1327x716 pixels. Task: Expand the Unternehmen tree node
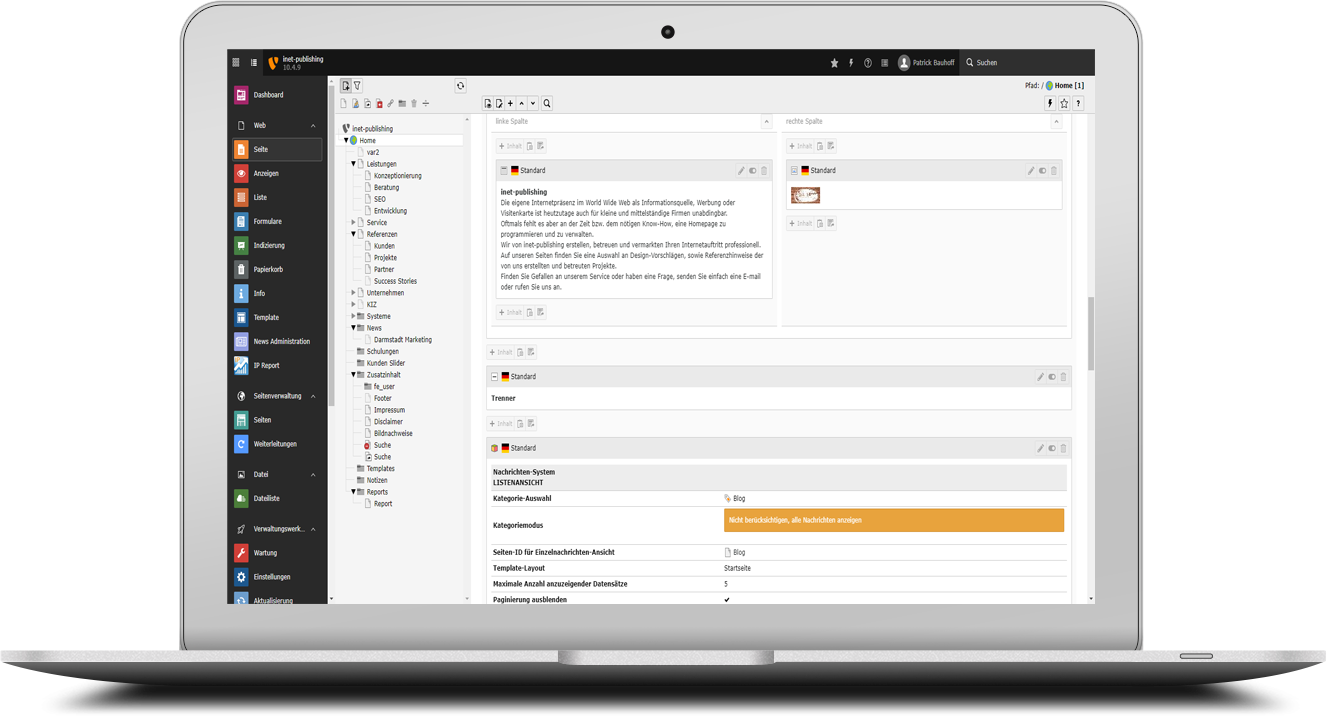pyautogui.click(x=353, y=293)
